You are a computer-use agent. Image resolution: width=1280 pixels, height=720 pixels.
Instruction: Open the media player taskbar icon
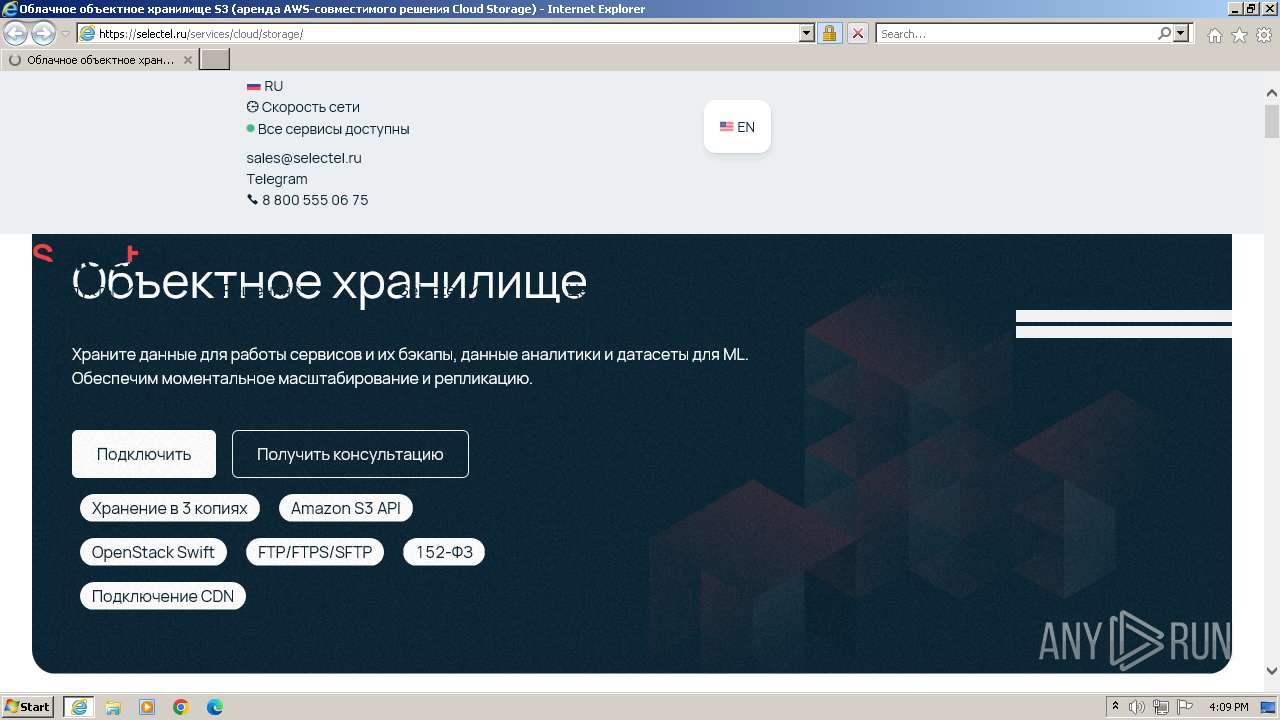click(147, 707)
